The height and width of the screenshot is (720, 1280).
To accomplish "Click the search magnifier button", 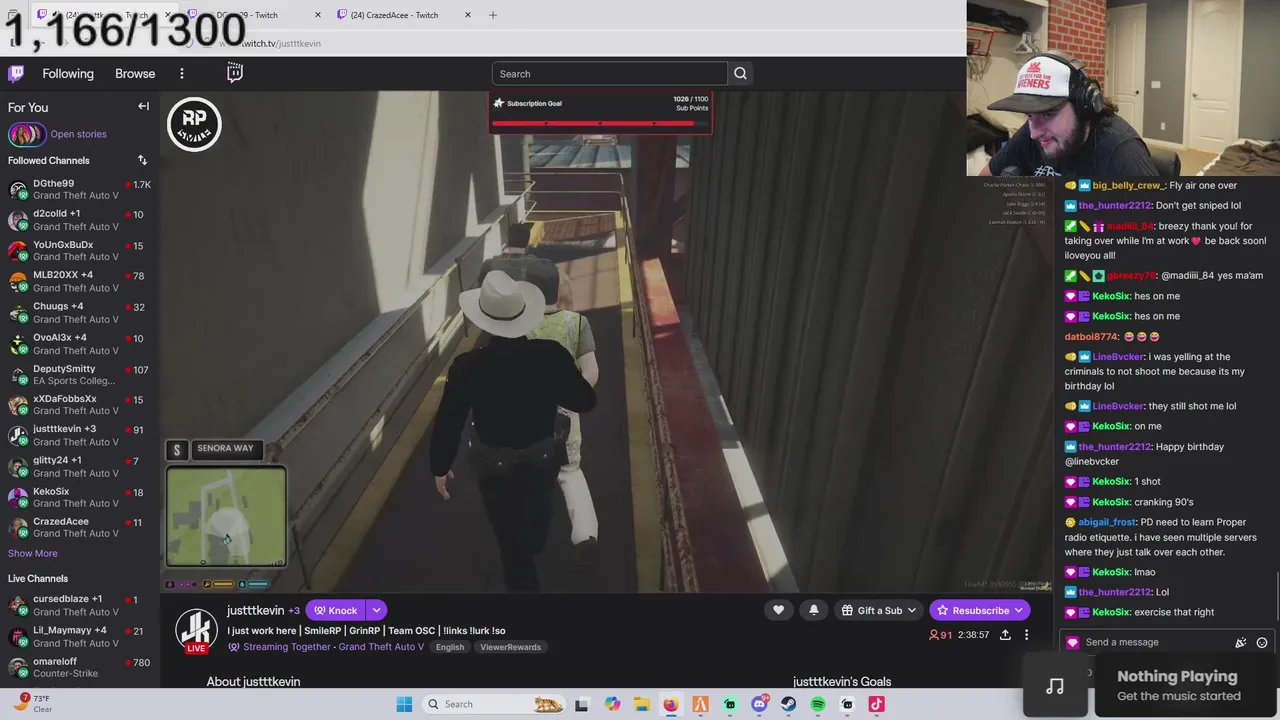I will (x=740, y=73).
